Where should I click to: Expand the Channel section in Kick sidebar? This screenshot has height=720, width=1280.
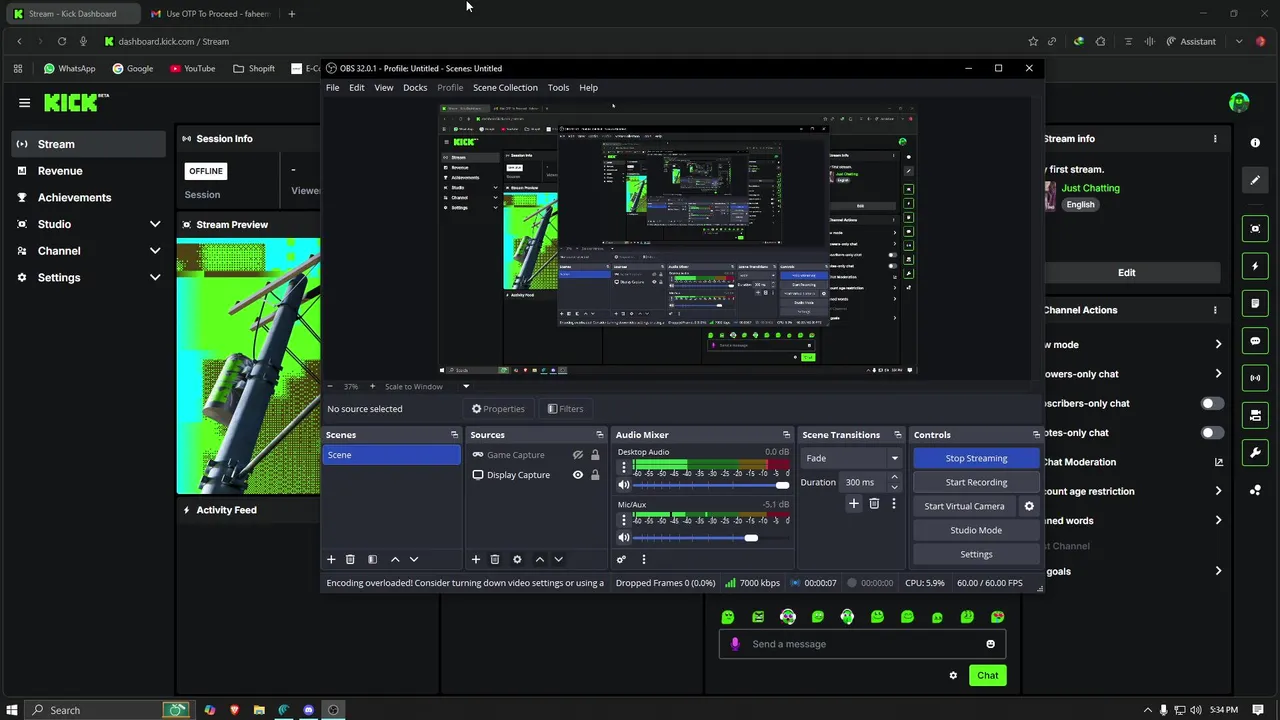point(155,251)
